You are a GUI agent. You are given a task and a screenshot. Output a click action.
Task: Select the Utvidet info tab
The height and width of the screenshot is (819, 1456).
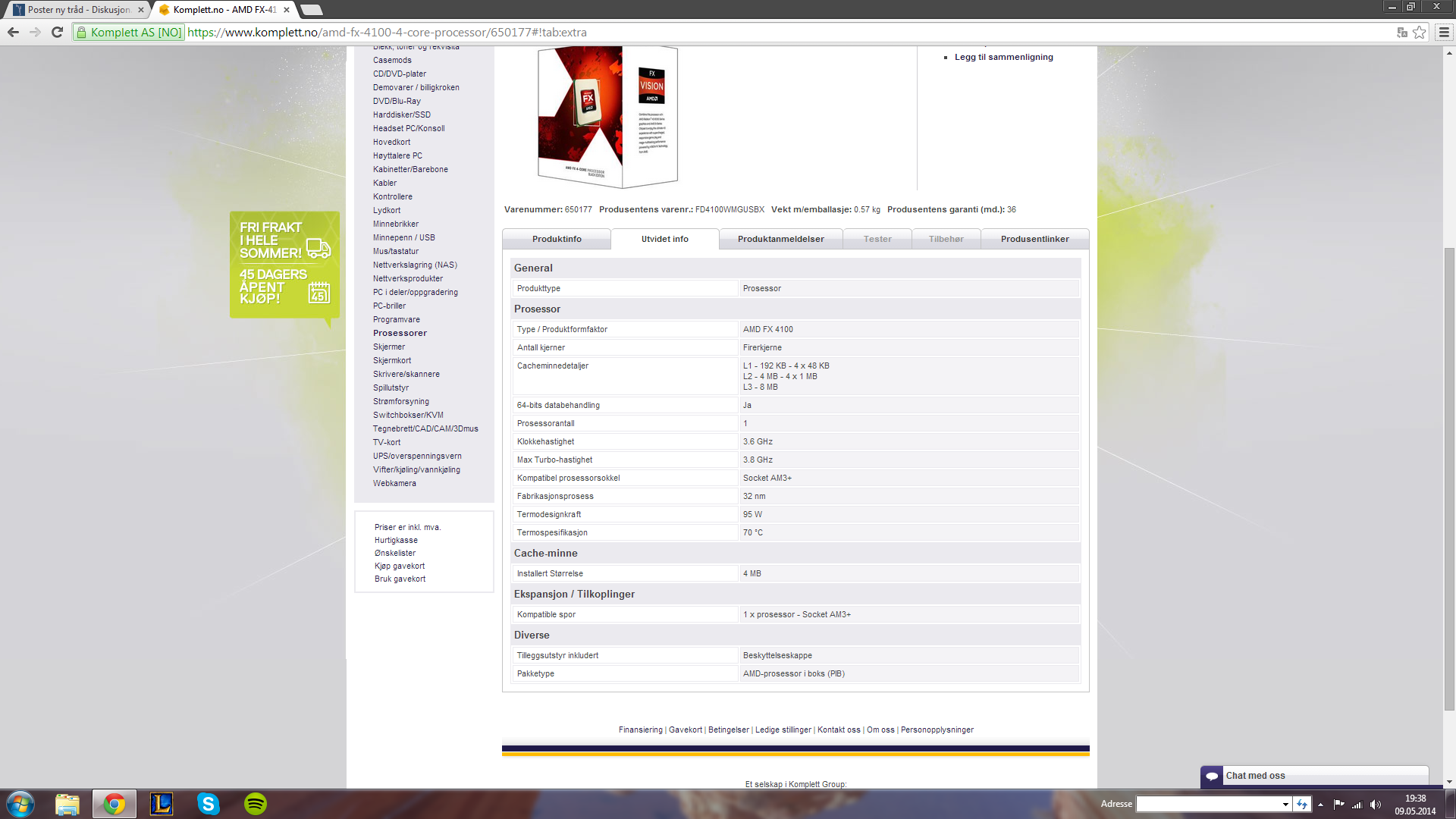665,239
